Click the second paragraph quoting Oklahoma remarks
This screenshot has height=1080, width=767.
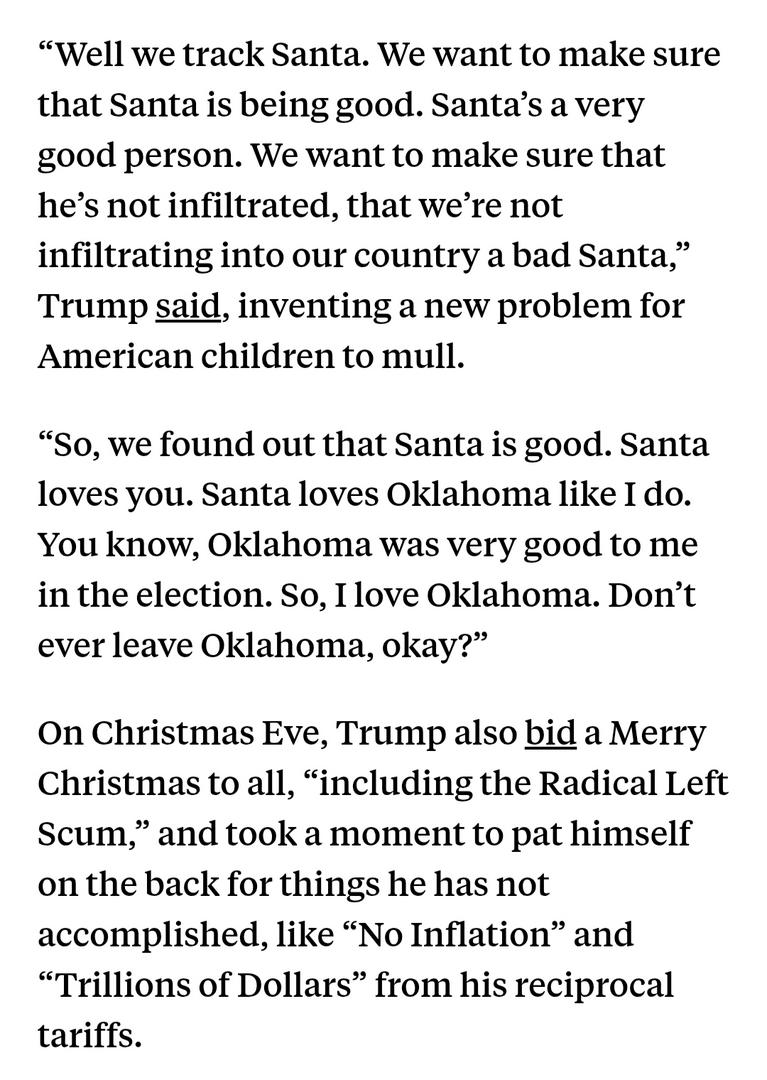point(370,545)
